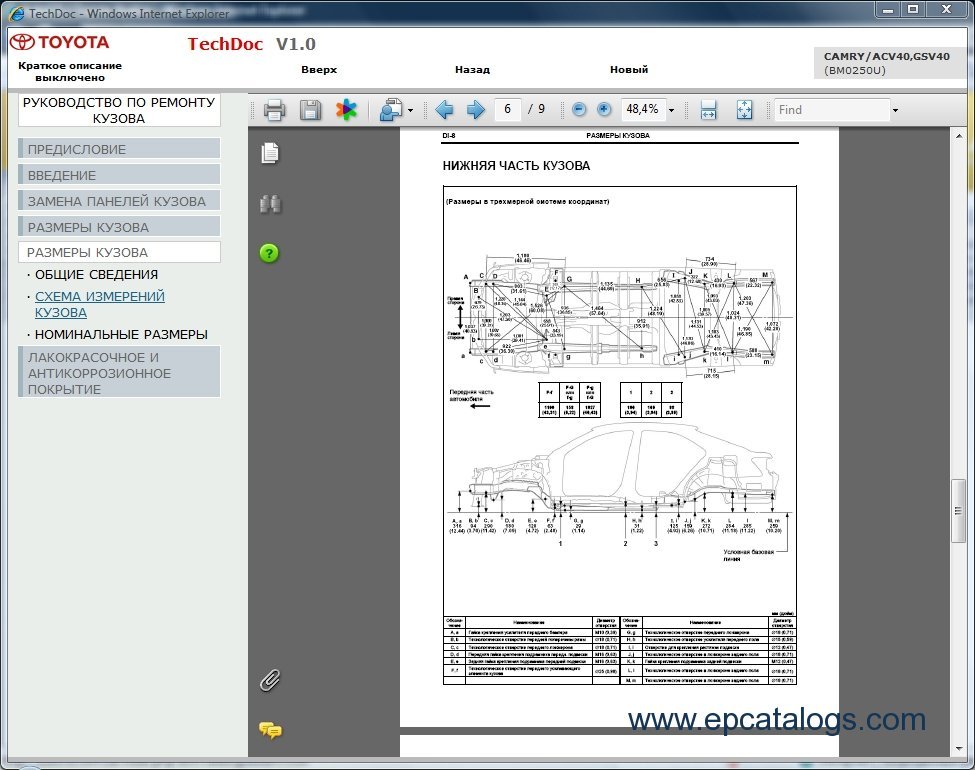Click the (BM0250U) code under the model label
Screen dimensions: 975x770
[855, 70]
